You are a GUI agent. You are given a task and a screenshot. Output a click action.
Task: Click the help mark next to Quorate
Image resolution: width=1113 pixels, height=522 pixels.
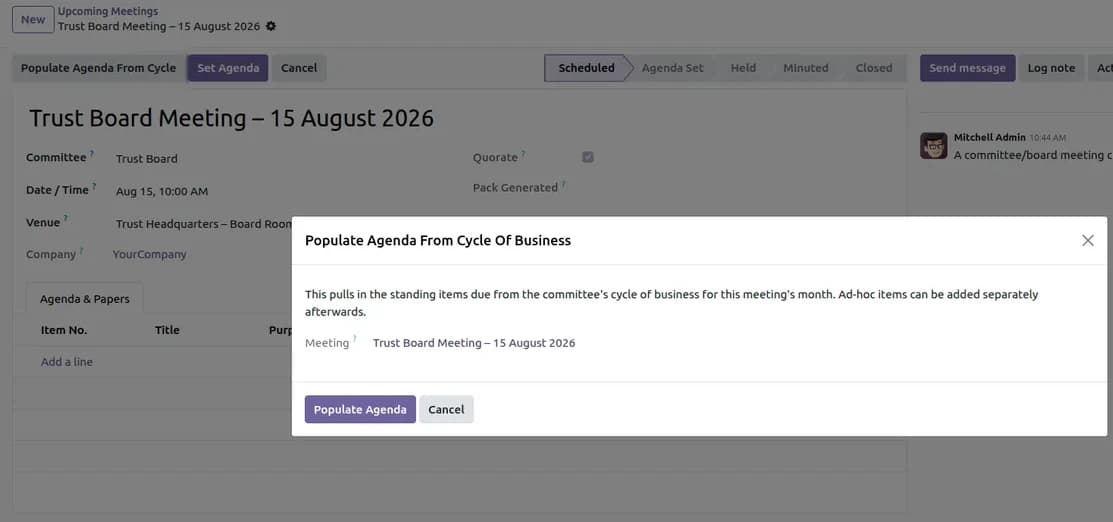(x=524, y=154)
